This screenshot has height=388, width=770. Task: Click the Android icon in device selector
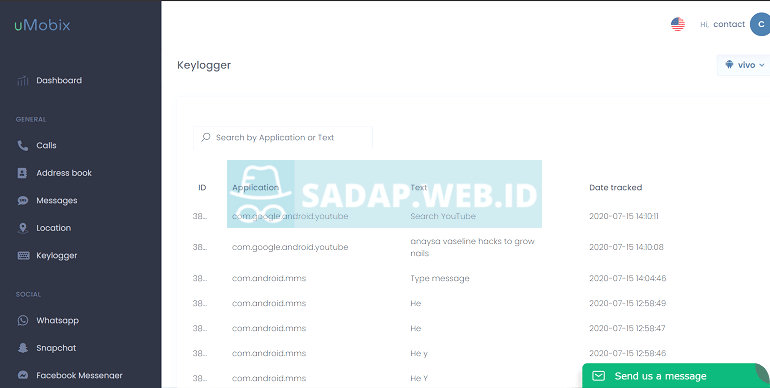(x=729, y=64)
